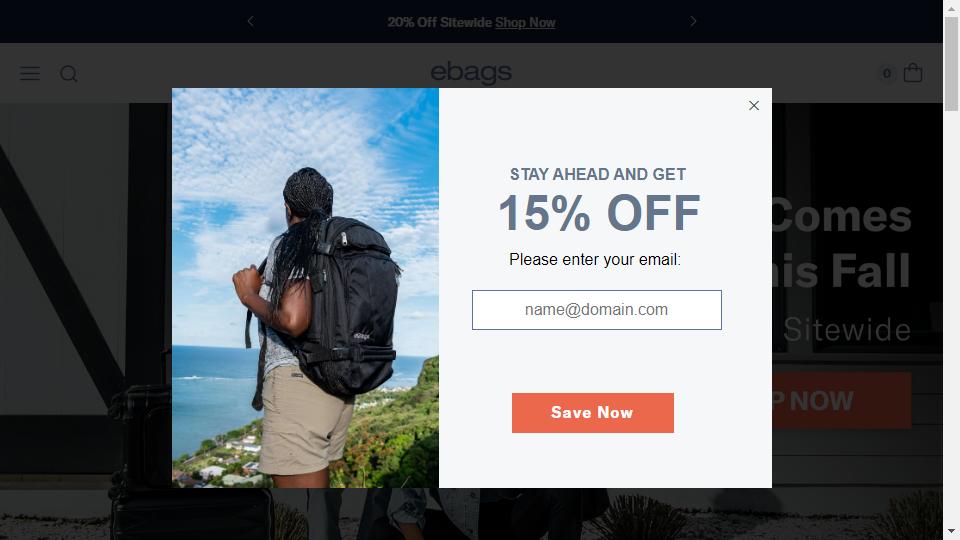Follow the Shop Now banner link
The width and height of the screenshot is (960, 540).
click(525, 23)
